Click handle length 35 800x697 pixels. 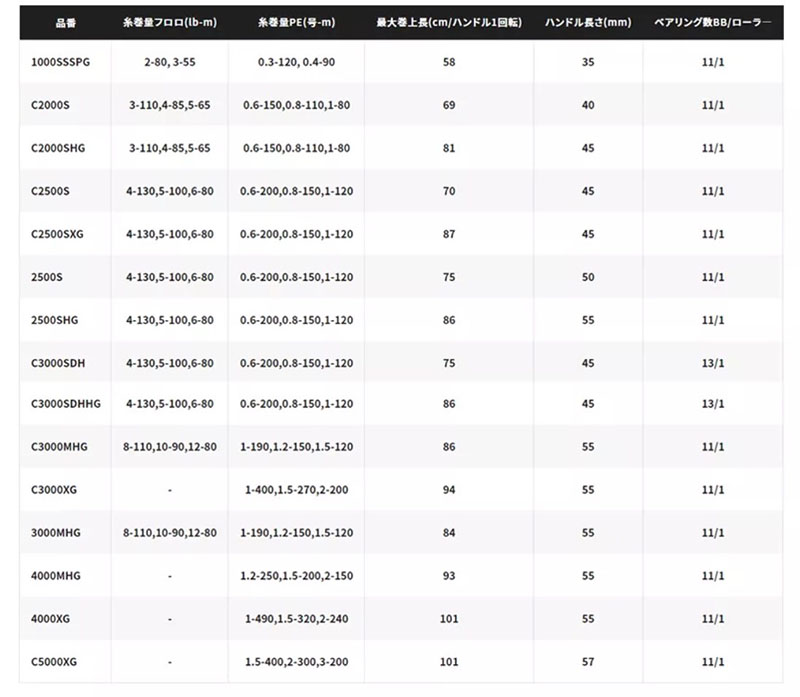coord(588,62)
